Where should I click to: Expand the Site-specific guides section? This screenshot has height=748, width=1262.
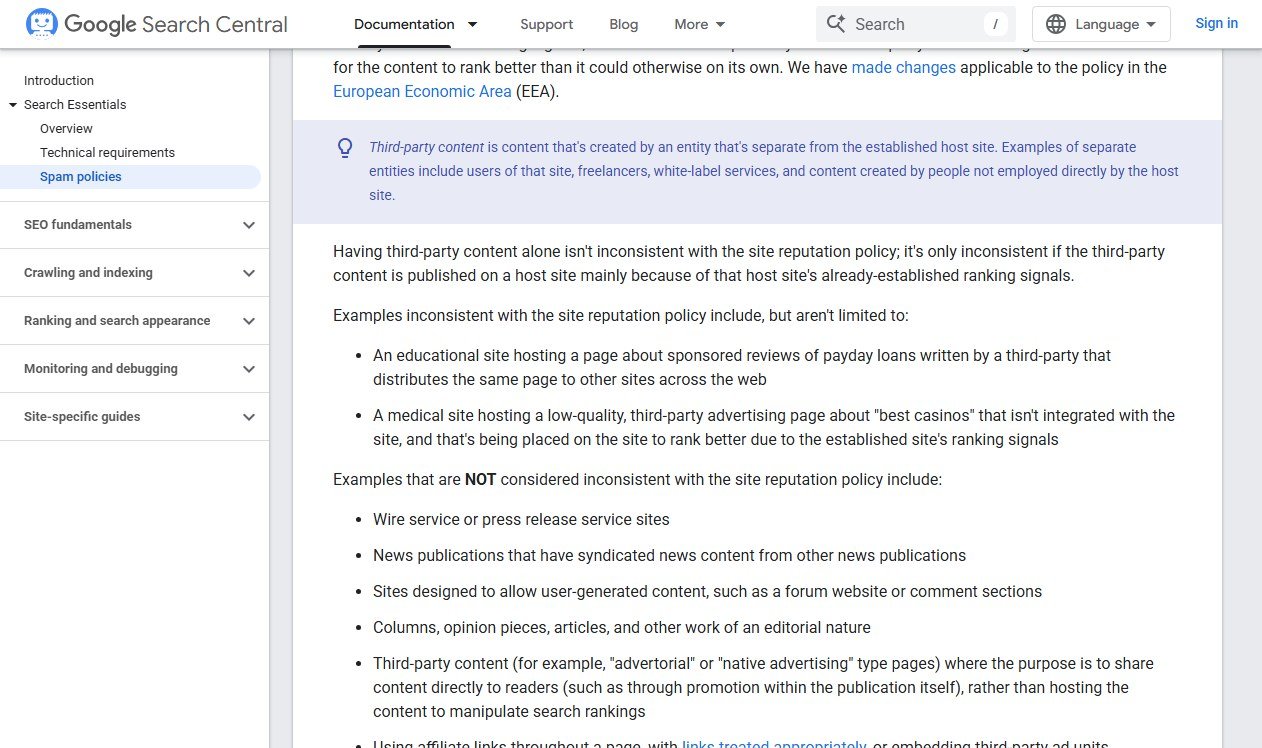(x=249, y=417)
